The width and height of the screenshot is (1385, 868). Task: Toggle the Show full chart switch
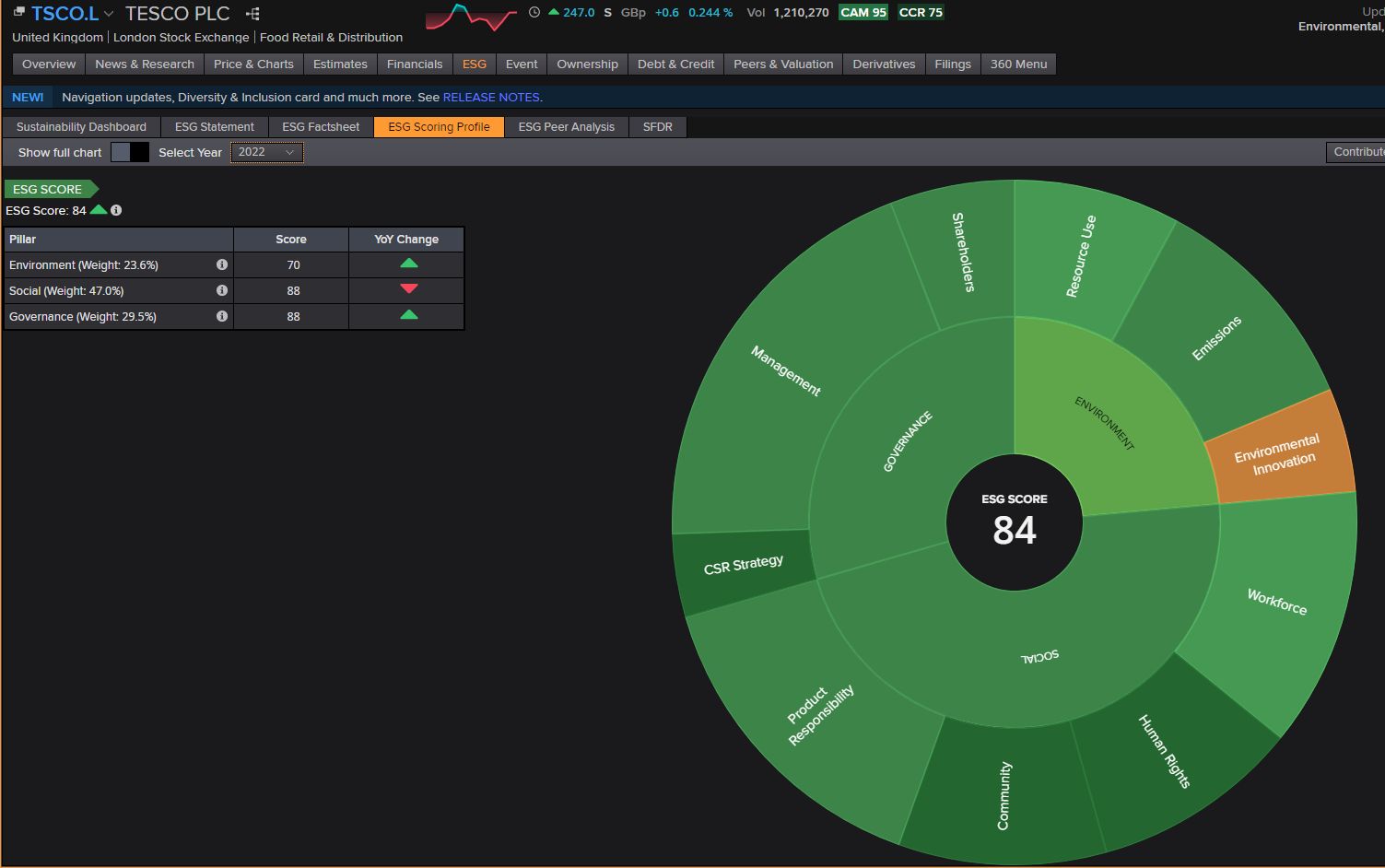coord(130,152)
